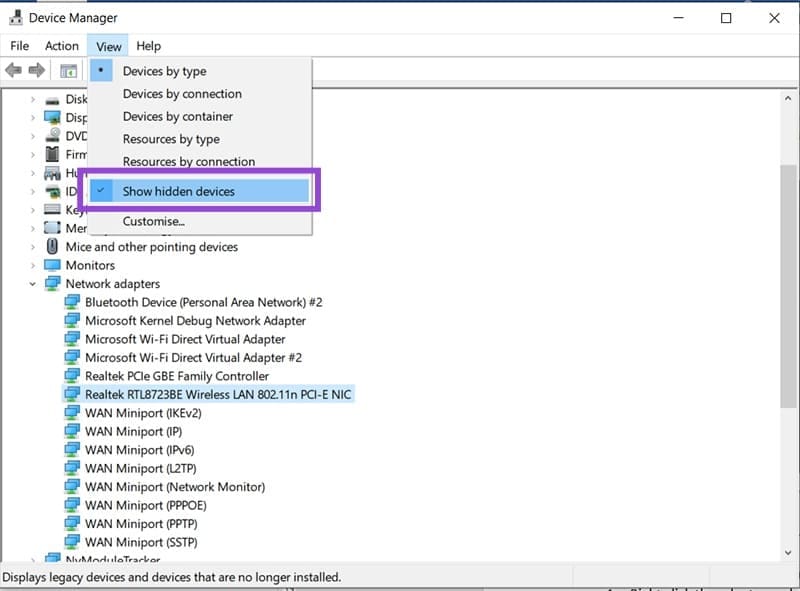Open the Help menu
Image resolution: width=800 pixels, height=591 pixels.
coord(149,45)
